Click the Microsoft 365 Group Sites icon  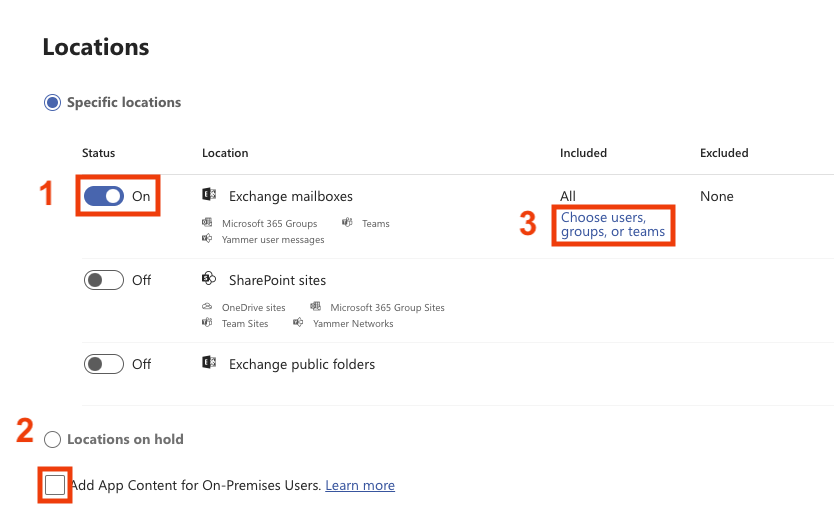pos(315,307)
